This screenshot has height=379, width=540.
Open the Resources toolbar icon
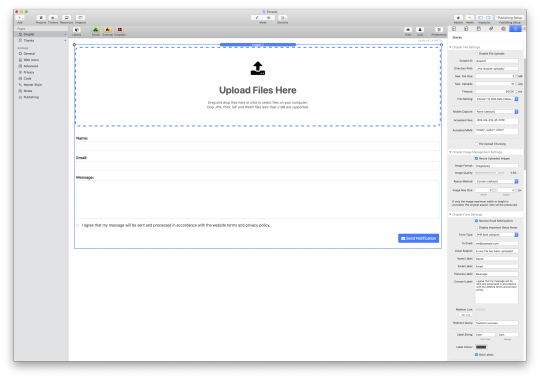66,18
